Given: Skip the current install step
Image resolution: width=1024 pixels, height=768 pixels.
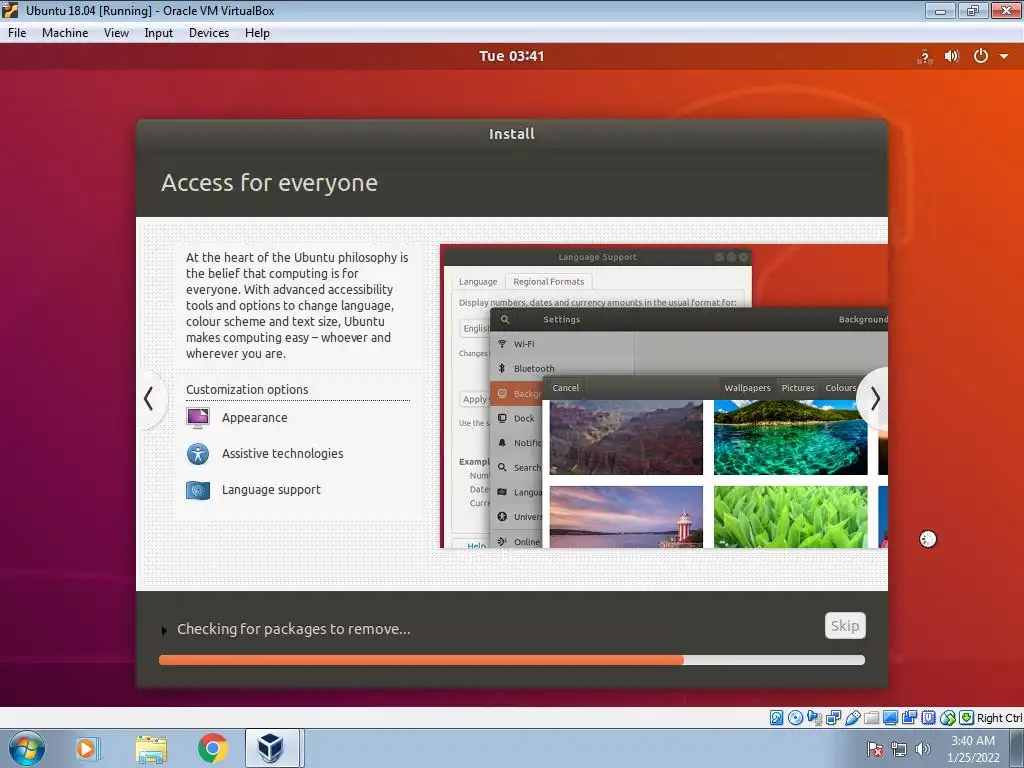Looking at the screenshot, I should coord(845,626).
